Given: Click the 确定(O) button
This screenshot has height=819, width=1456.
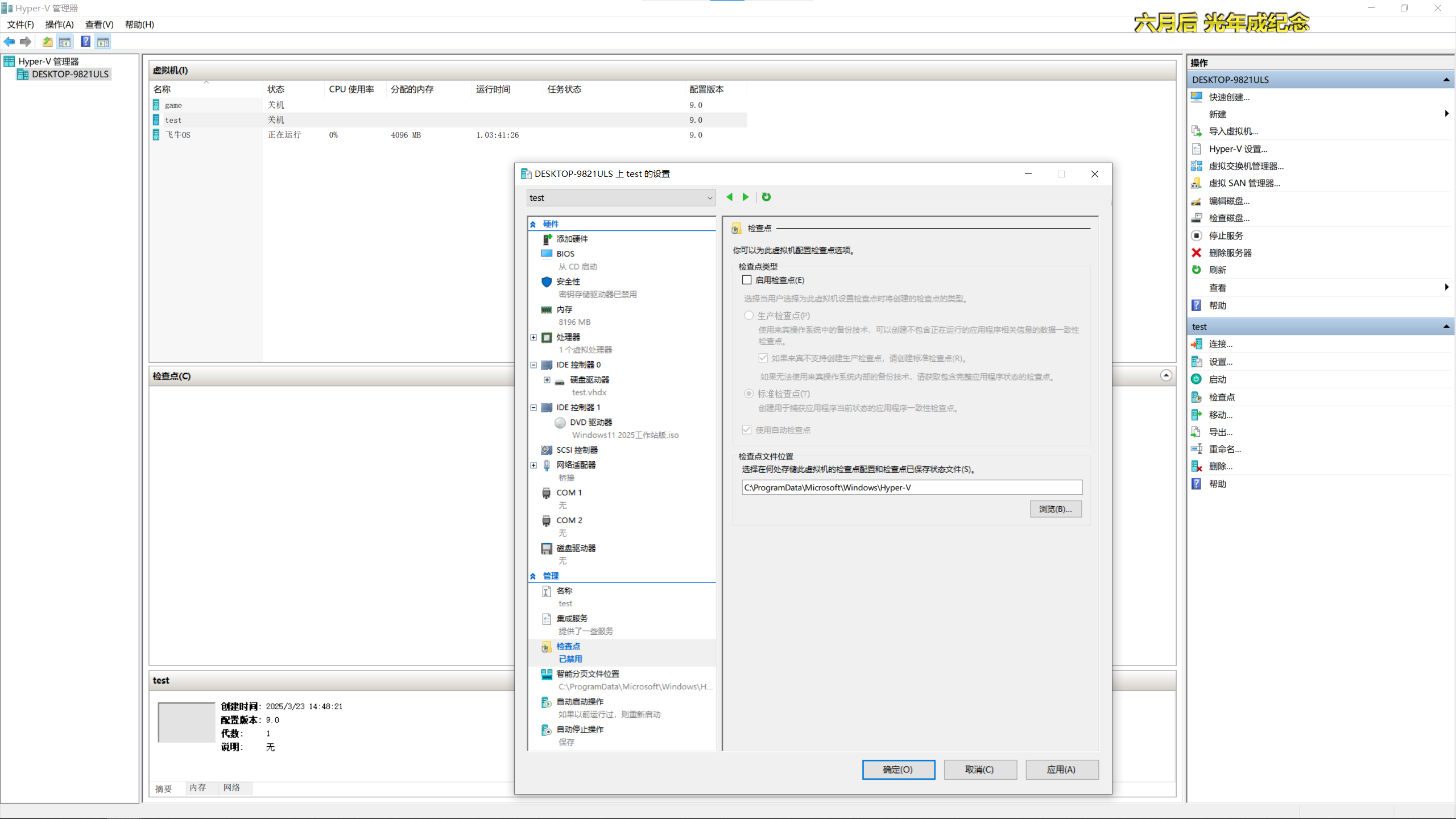Looking at the screenshot, I should 898,770.
